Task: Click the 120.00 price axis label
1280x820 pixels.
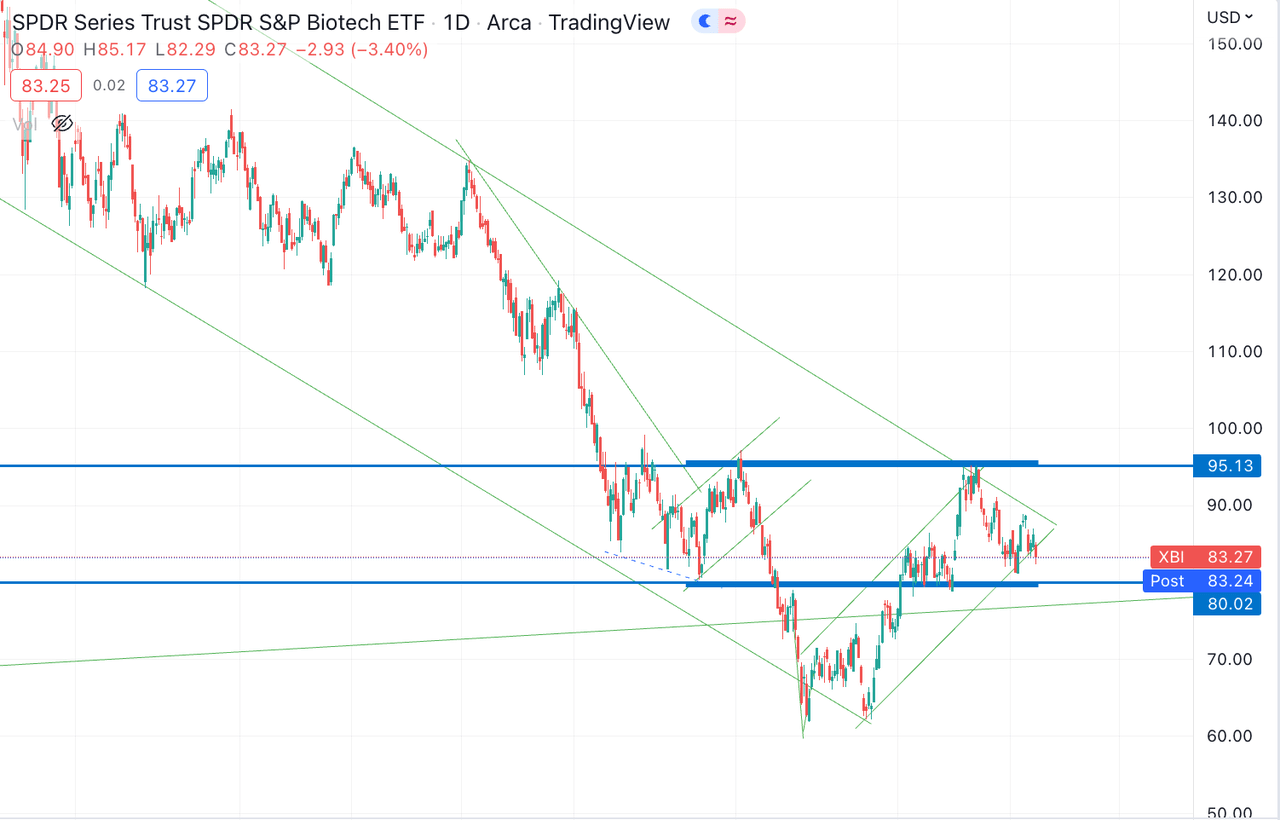Action: click(1234, 274)
